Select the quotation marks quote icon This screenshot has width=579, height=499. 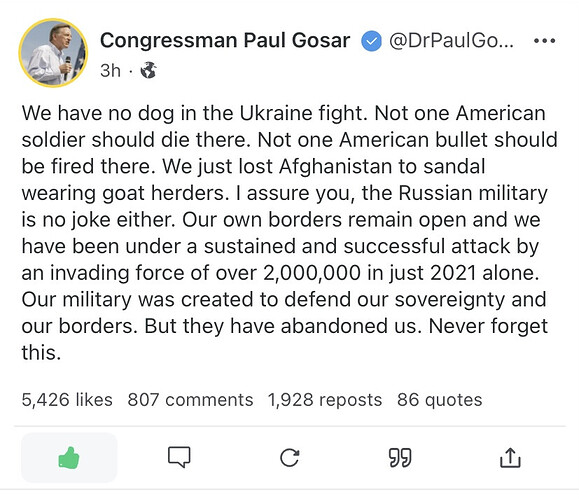click(x=400, y=458)
